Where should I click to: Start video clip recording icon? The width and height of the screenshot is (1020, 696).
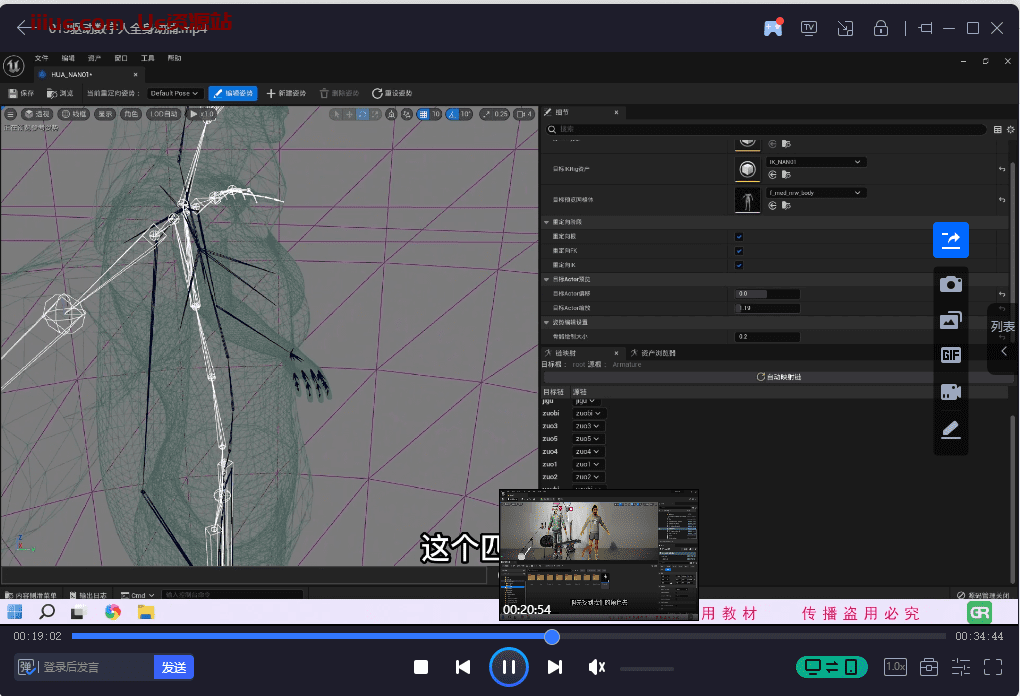pyautogui.click(x=950, y=391)
